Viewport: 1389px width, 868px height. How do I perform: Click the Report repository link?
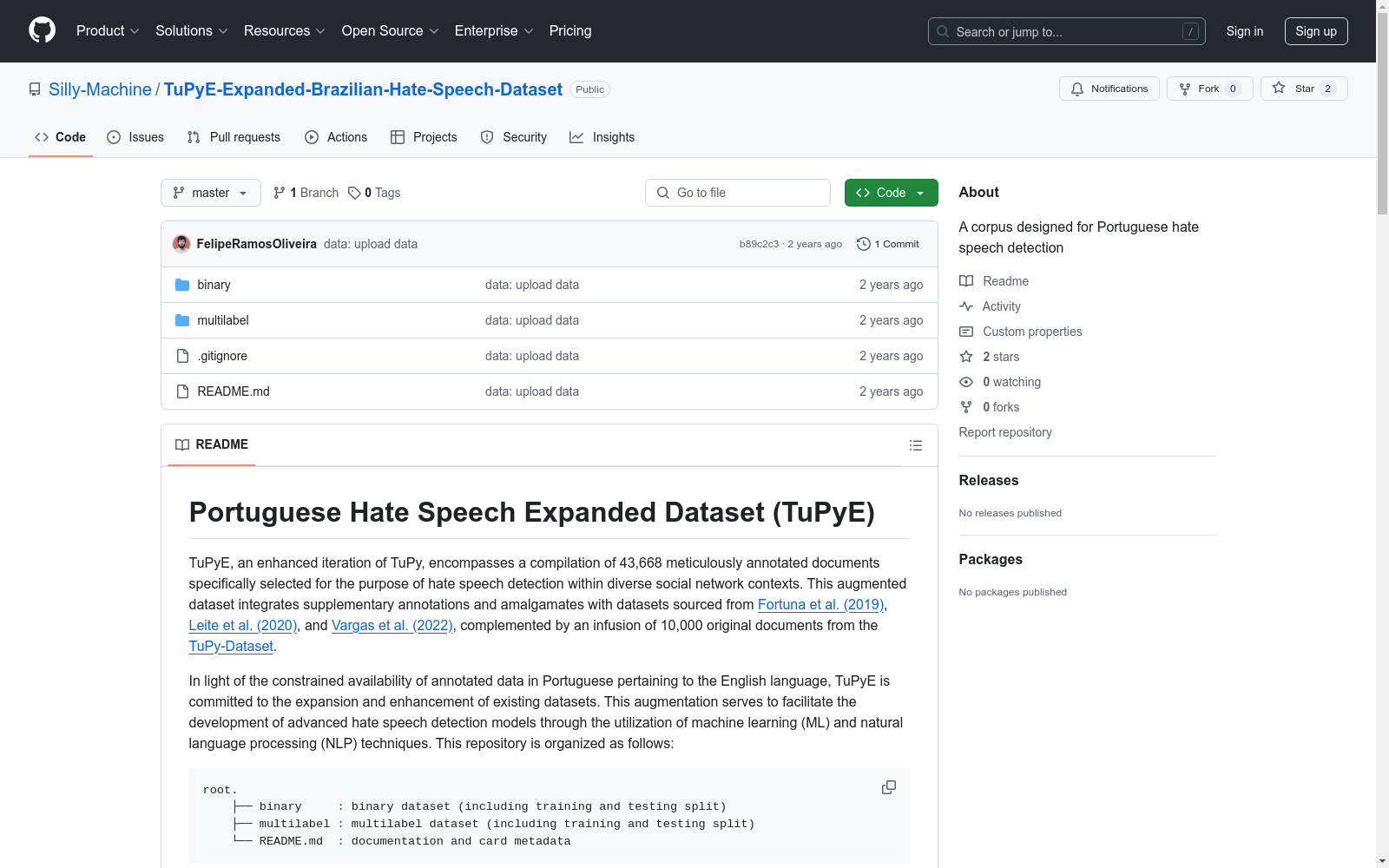1005,432
